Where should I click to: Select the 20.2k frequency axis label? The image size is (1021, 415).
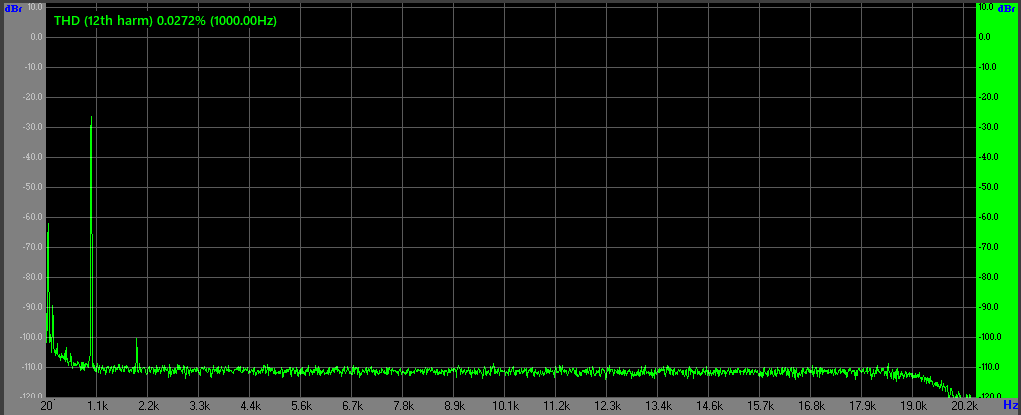point(964,407)
